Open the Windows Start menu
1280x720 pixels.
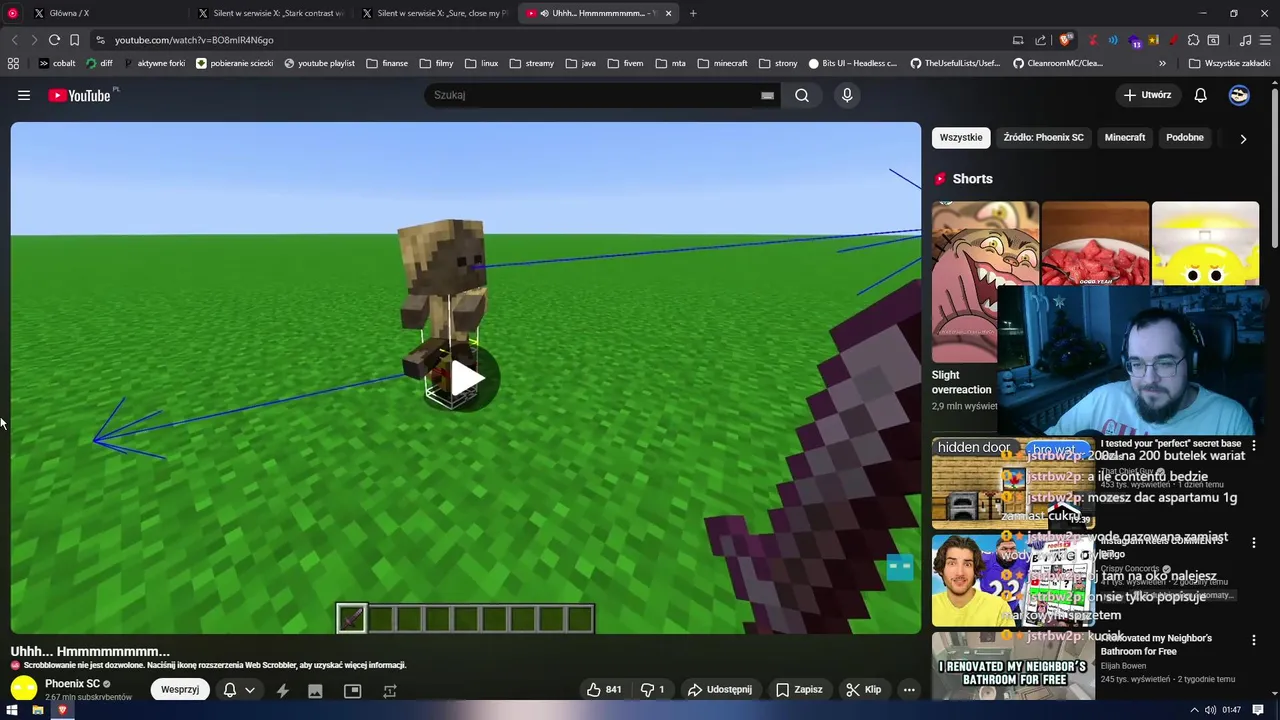pos(13,710)
